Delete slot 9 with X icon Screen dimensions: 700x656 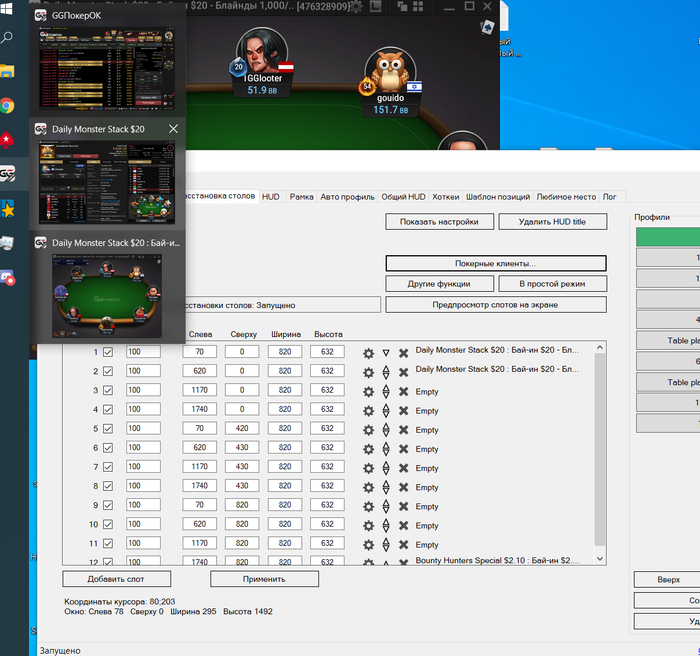pyautogui.click(x=404, y=506)
